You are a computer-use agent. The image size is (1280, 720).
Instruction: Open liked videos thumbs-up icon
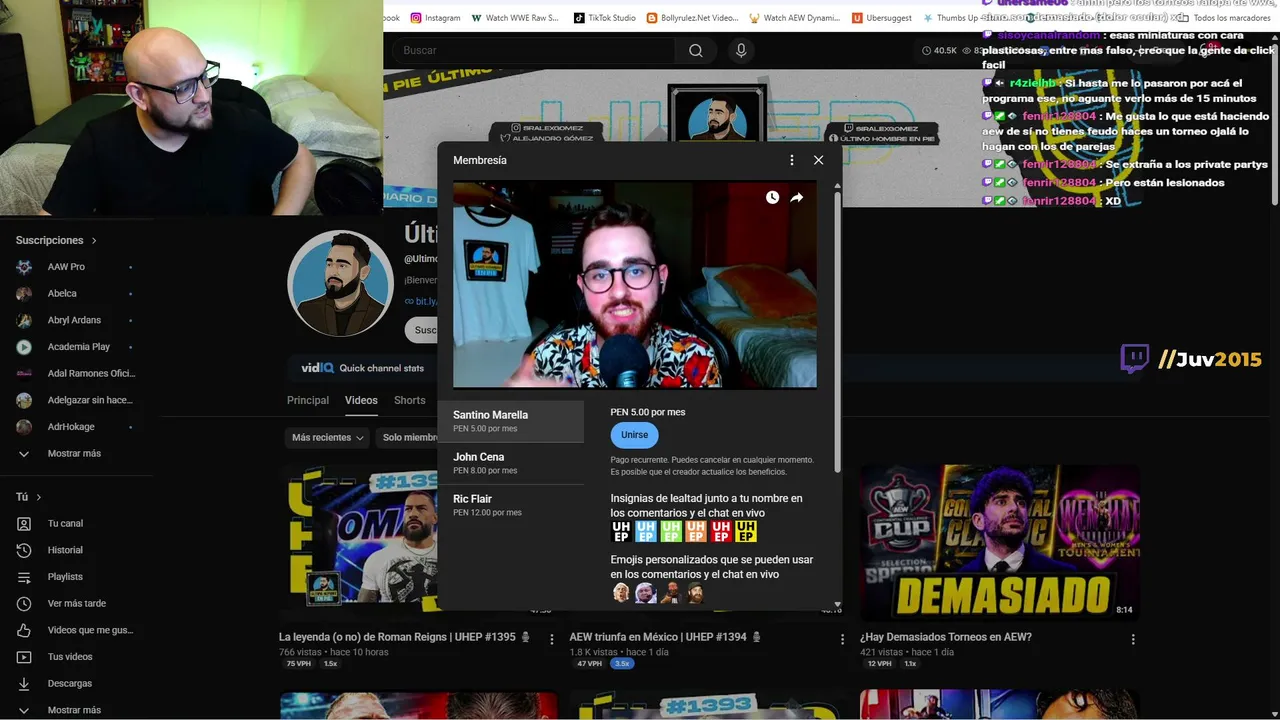[x=24, y=630]
